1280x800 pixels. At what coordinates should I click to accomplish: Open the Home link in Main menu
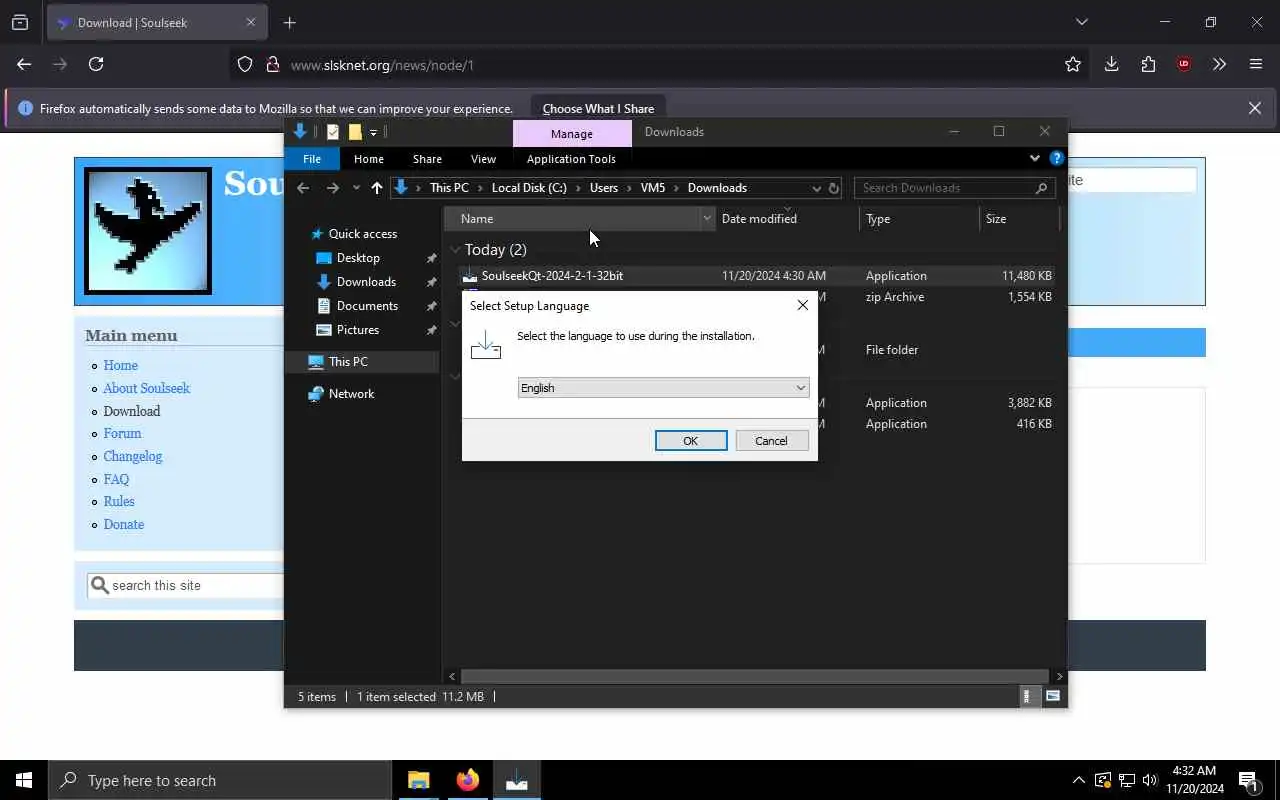click(121, 366)
